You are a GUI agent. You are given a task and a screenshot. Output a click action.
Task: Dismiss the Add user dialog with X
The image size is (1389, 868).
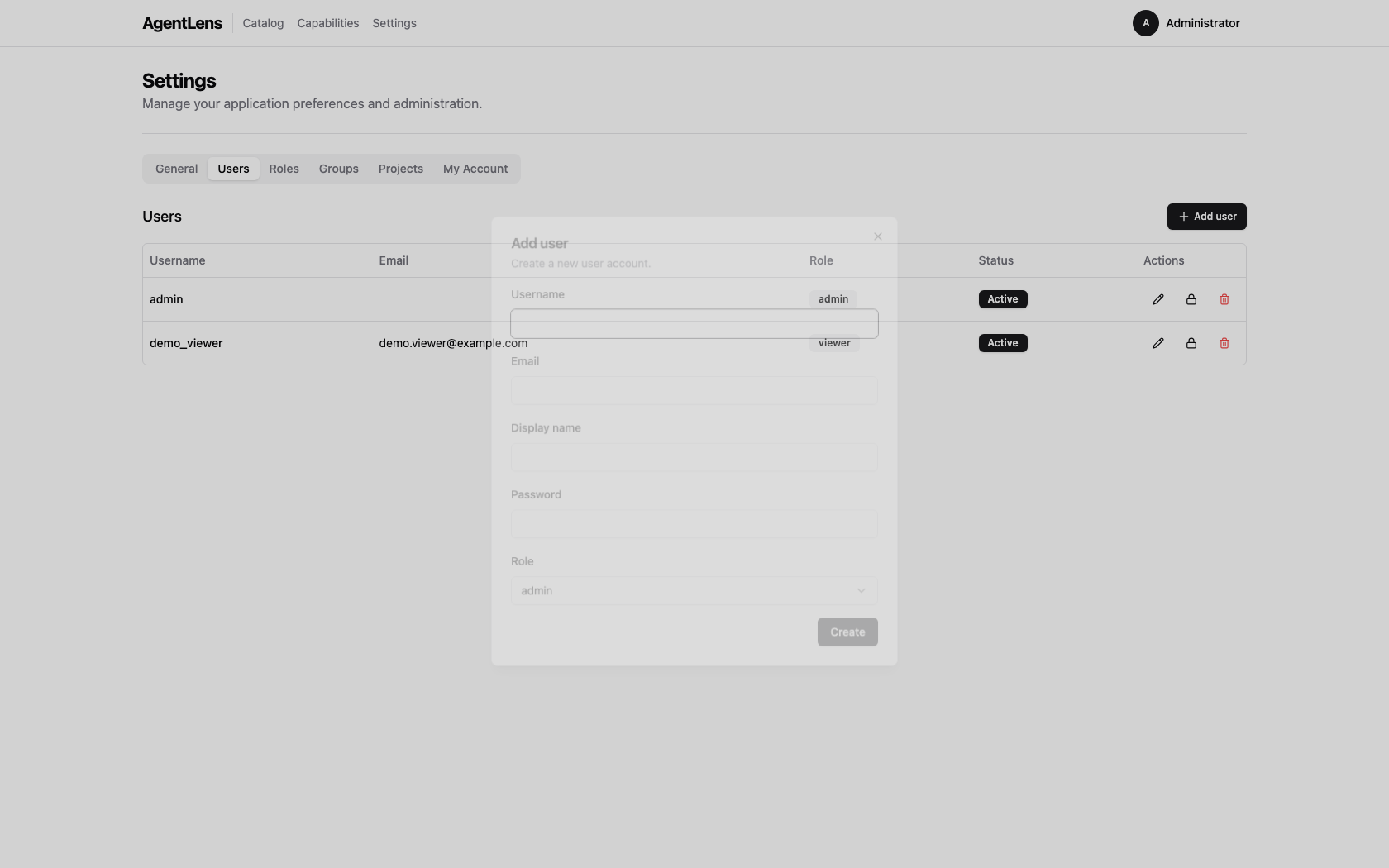pos(877,236)
